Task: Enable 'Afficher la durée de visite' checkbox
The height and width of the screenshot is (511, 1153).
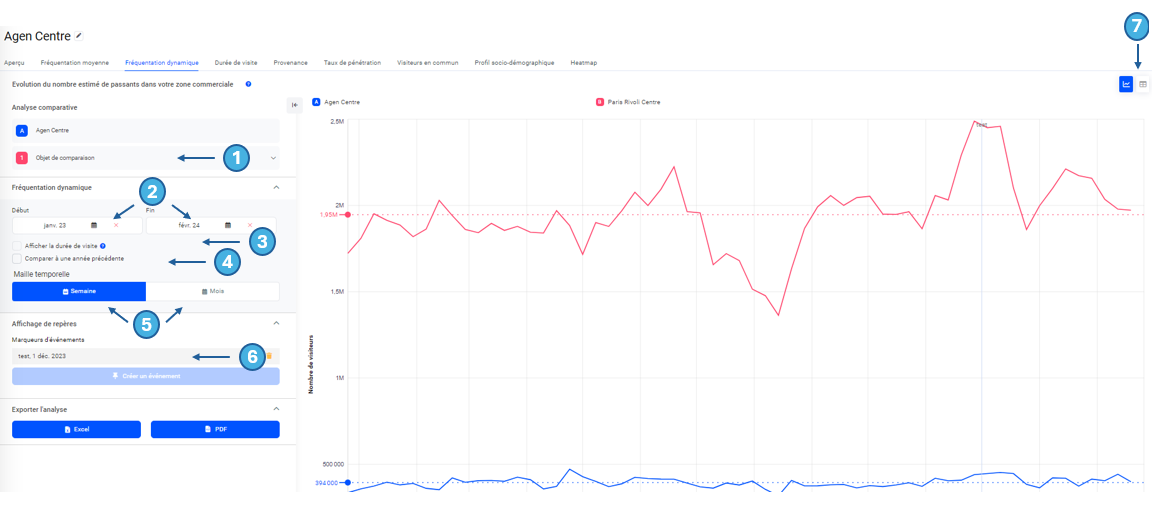Action: (17, 245)
